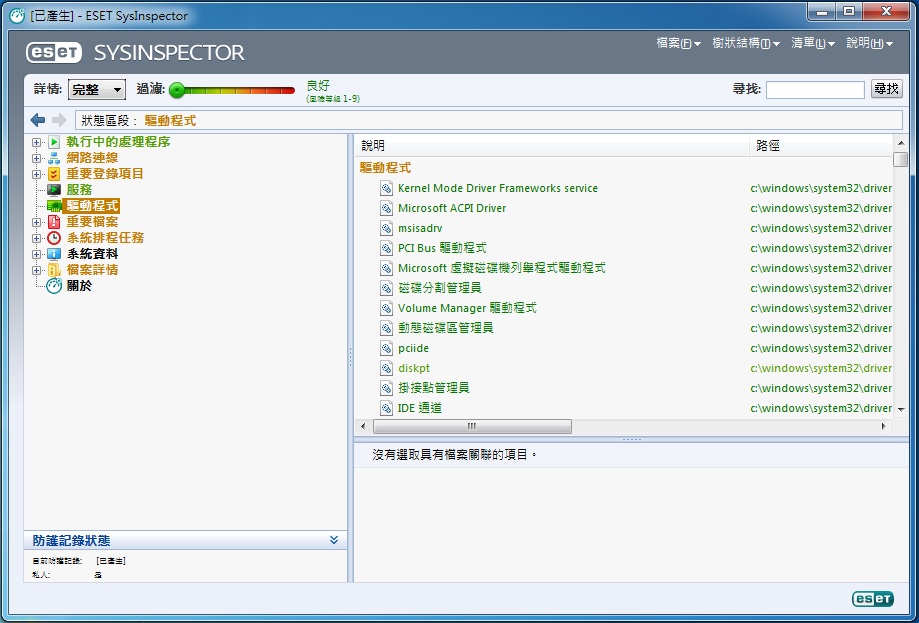919x623 pixels.
Task: Expand the 系統排程任務 tree node
Action: [36, 238]
